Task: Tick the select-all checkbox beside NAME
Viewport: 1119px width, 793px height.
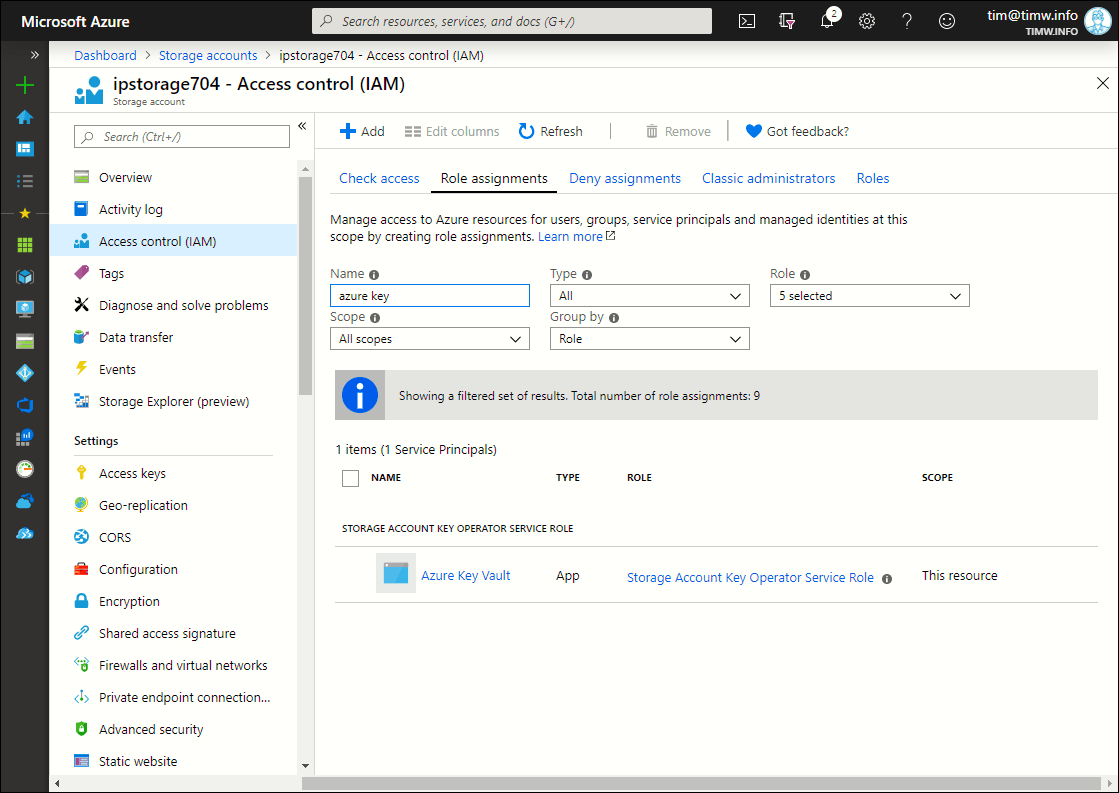Action: 350,478
